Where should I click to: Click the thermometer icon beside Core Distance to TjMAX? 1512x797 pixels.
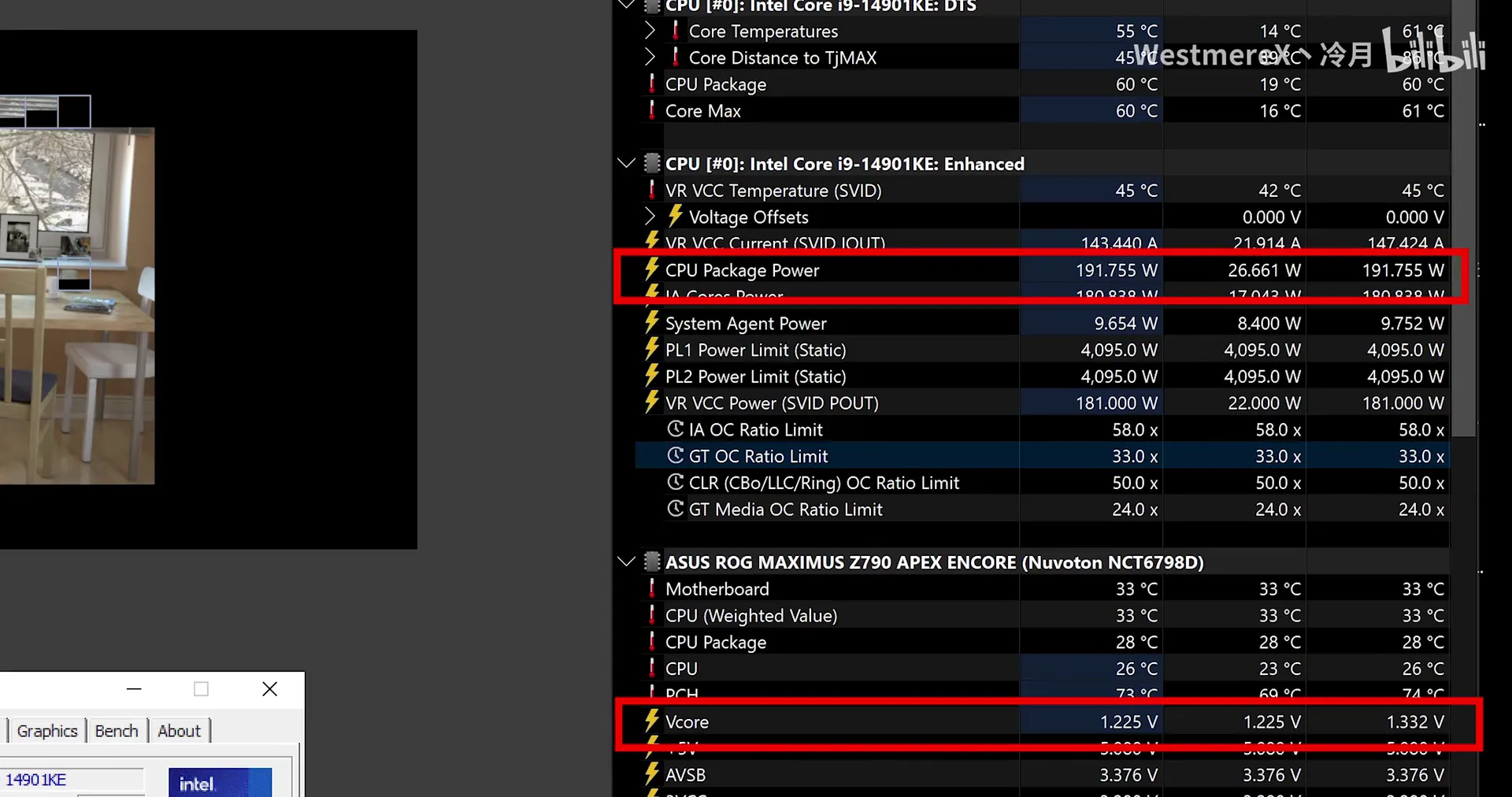[675, 57]
